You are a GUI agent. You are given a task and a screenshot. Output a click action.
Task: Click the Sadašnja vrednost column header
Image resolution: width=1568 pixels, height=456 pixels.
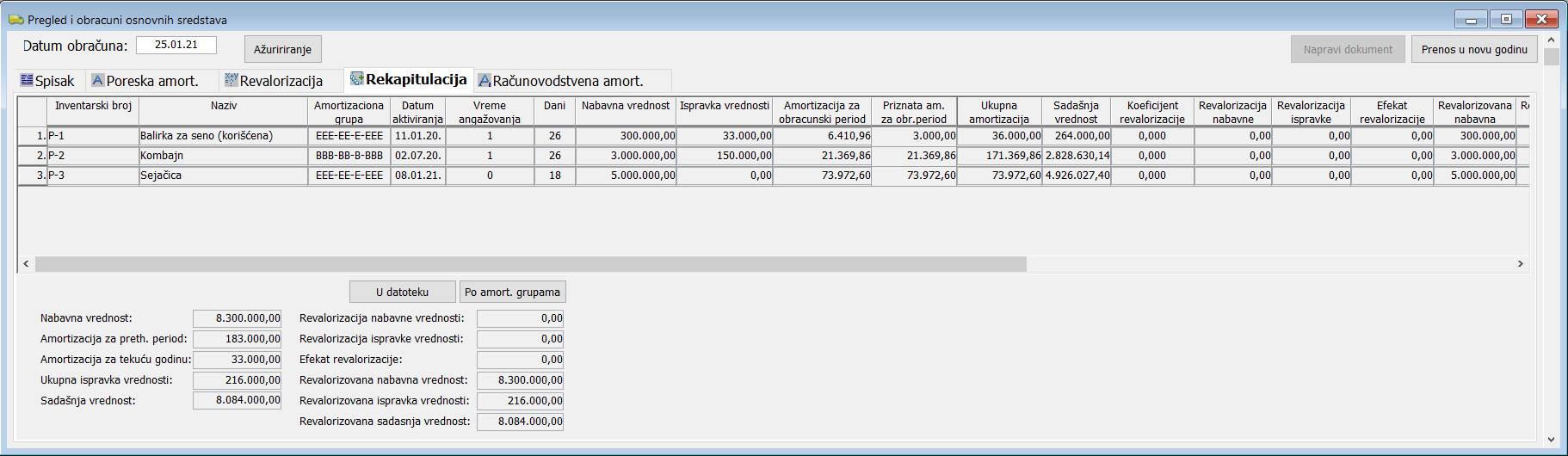click(x=1077, y=112)
